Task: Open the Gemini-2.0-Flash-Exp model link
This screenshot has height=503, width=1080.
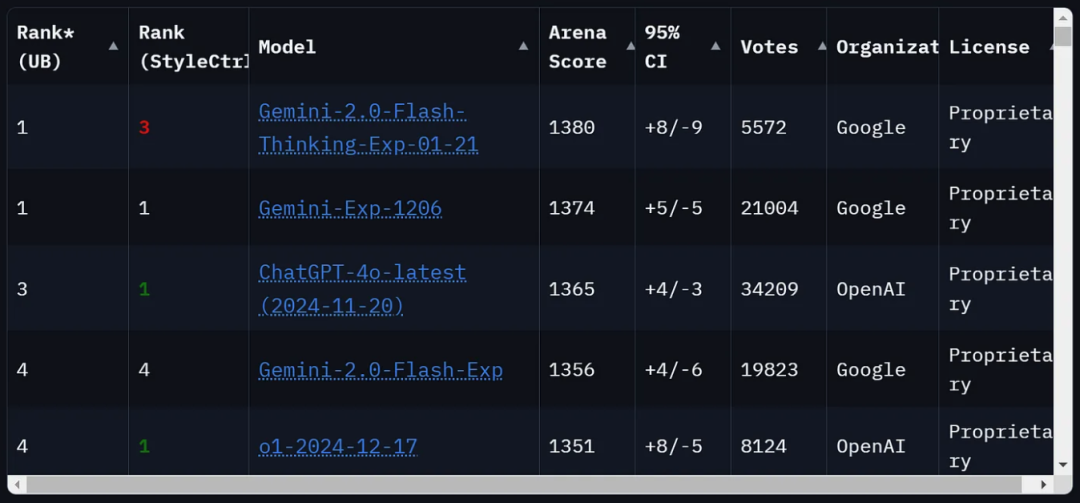Action: (x=380, y=370)
